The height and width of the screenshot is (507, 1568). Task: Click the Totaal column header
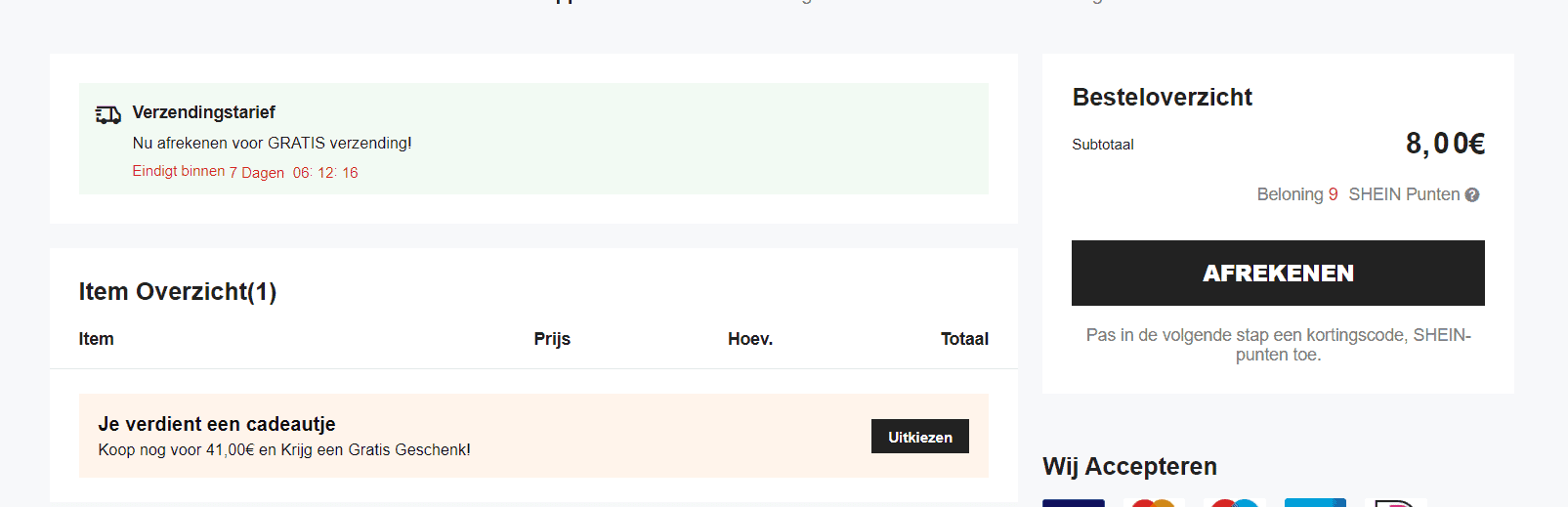click(x=964, y=339)
